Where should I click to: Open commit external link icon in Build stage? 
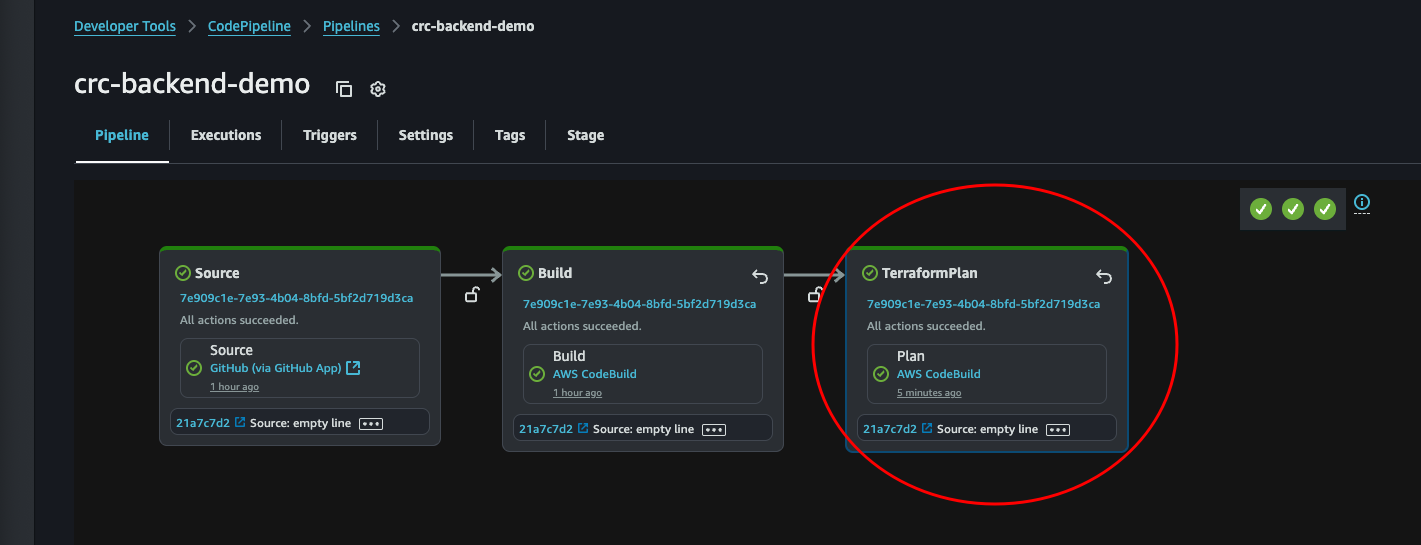(583, 429)
